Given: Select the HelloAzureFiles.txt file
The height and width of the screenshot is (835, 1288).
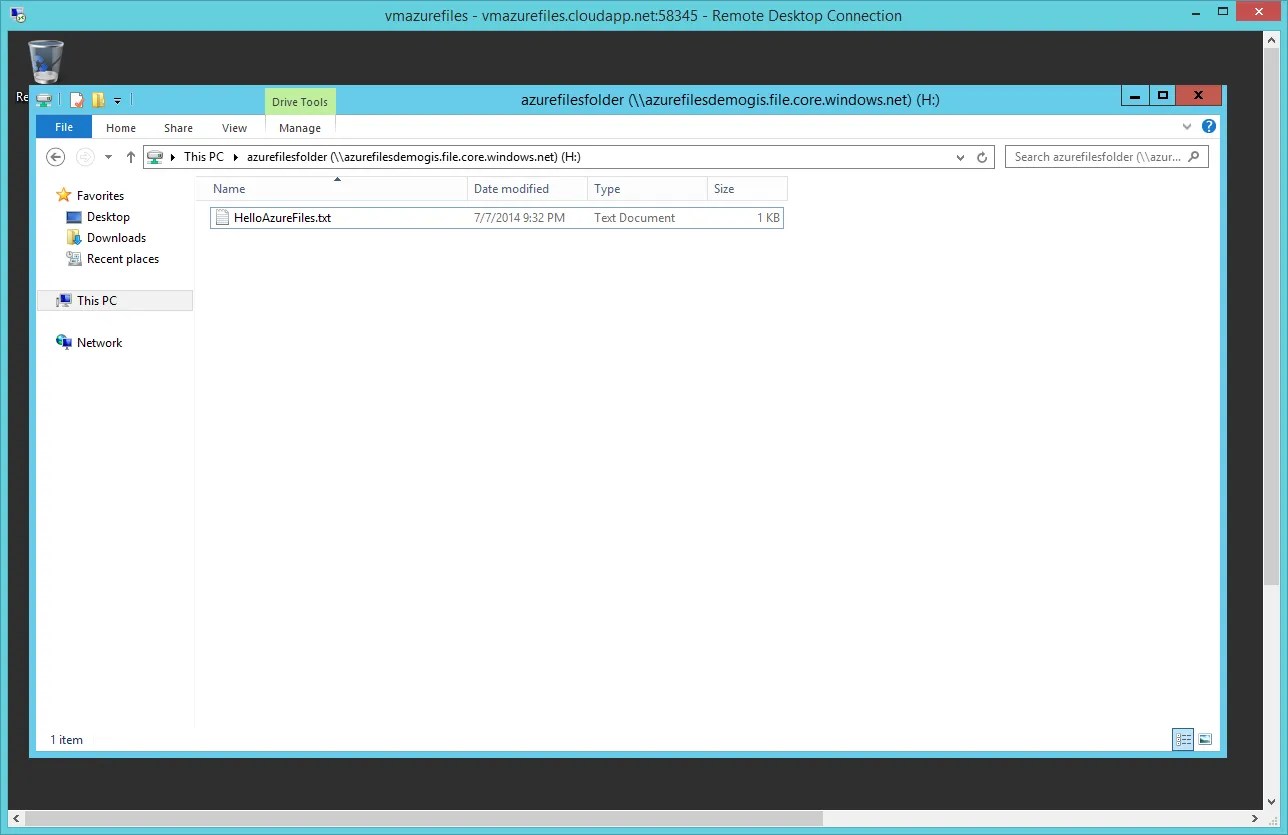Looking at the screenshot, I should [497, 217].
